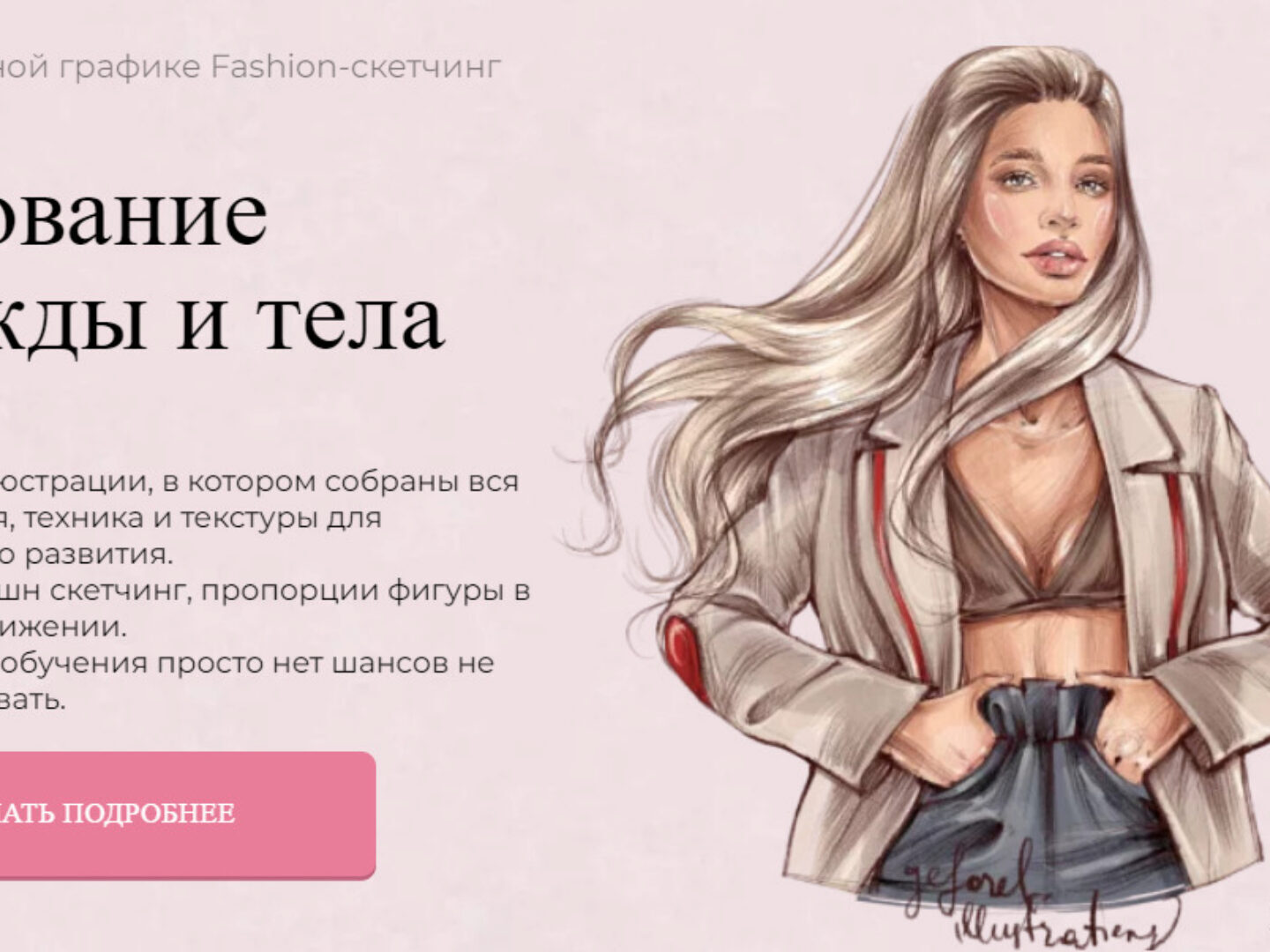Click the 'Fashion-скетчинг' subtitle text
Screen dimensions: 1270x952
click(355, 66)
